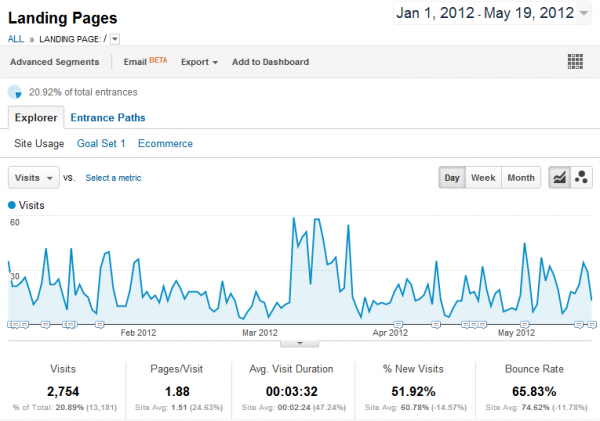
Task: Switch to the Explorer tab
Action: [36, 117]
